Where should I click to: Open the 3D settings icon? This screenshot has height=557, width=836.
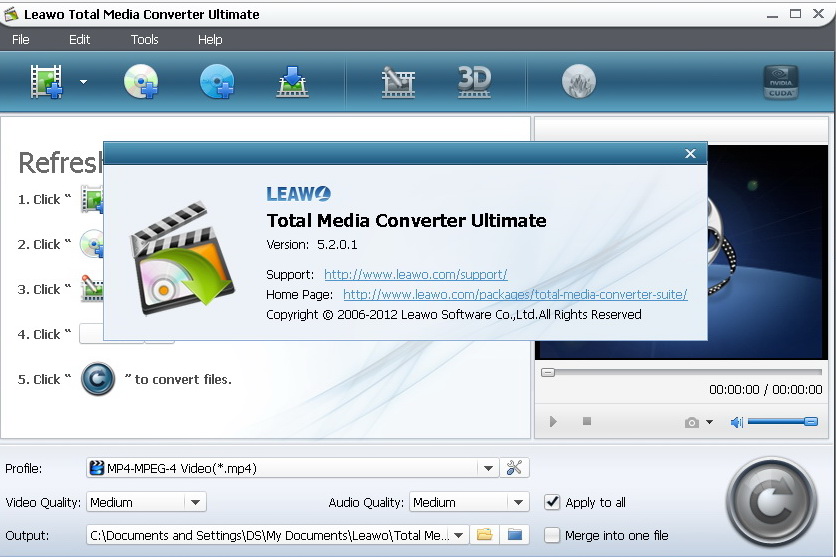pos(474,82)
